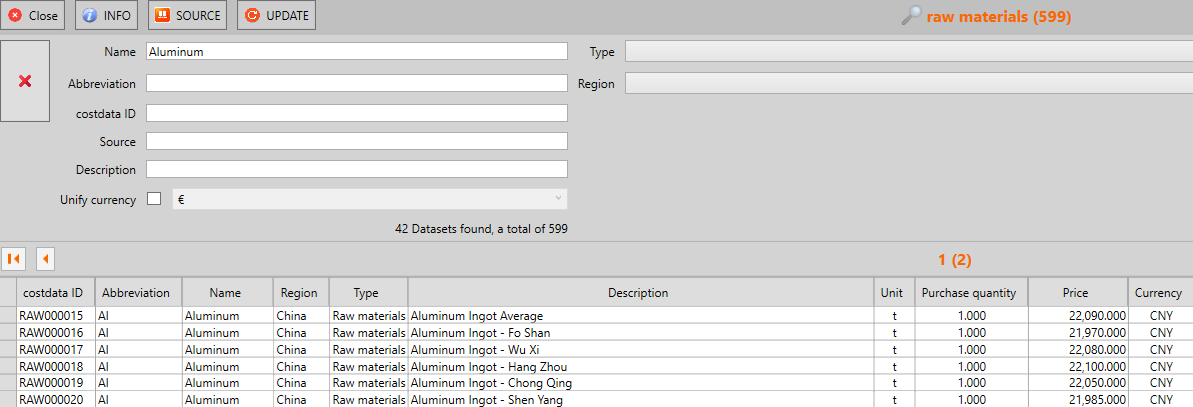Click the costdata ID input field

coord(357,113)
